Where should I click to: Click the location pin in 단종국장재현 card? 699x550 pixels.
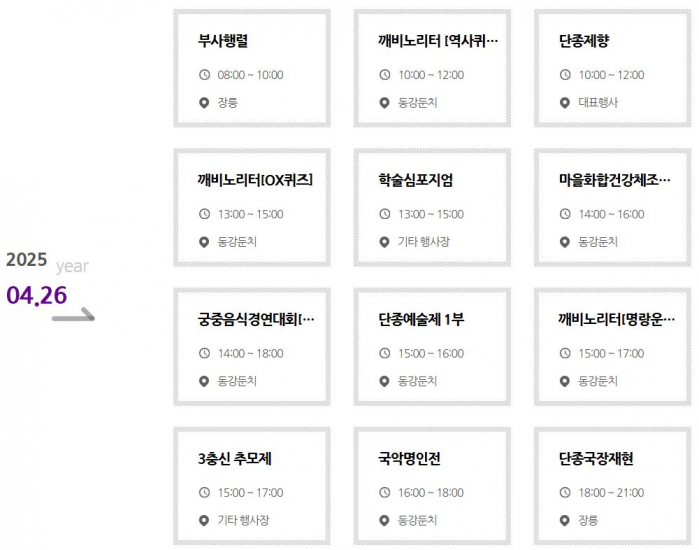(565, 521)
